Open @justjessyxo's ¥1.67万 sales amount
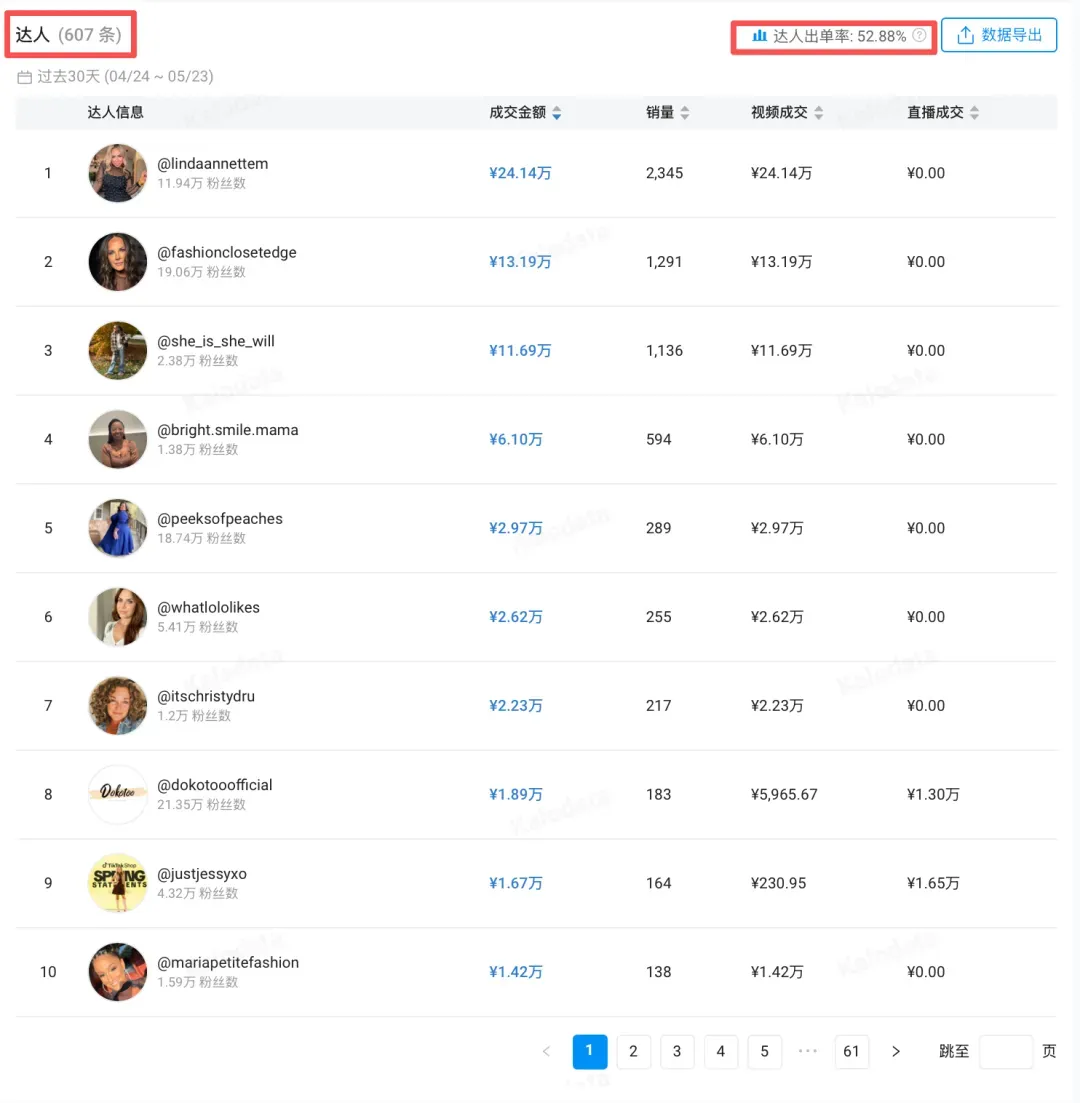Screen dimensions: 1080x1103 516,883
